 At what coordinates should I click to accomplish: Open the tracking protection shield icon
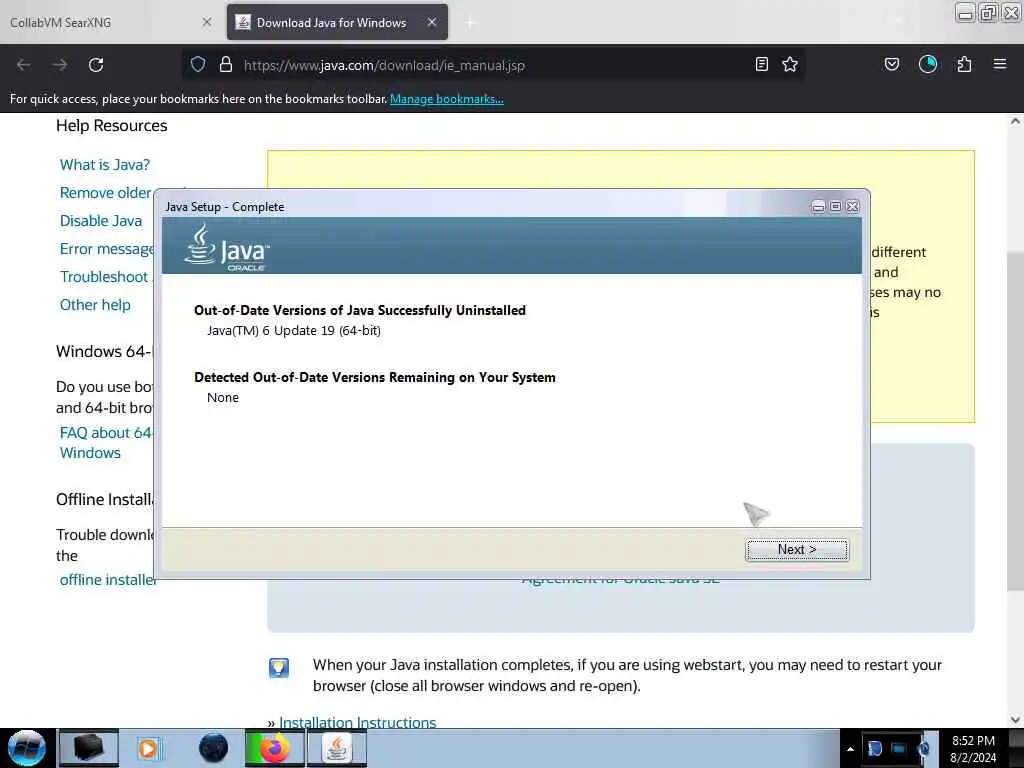pos(198,64)
